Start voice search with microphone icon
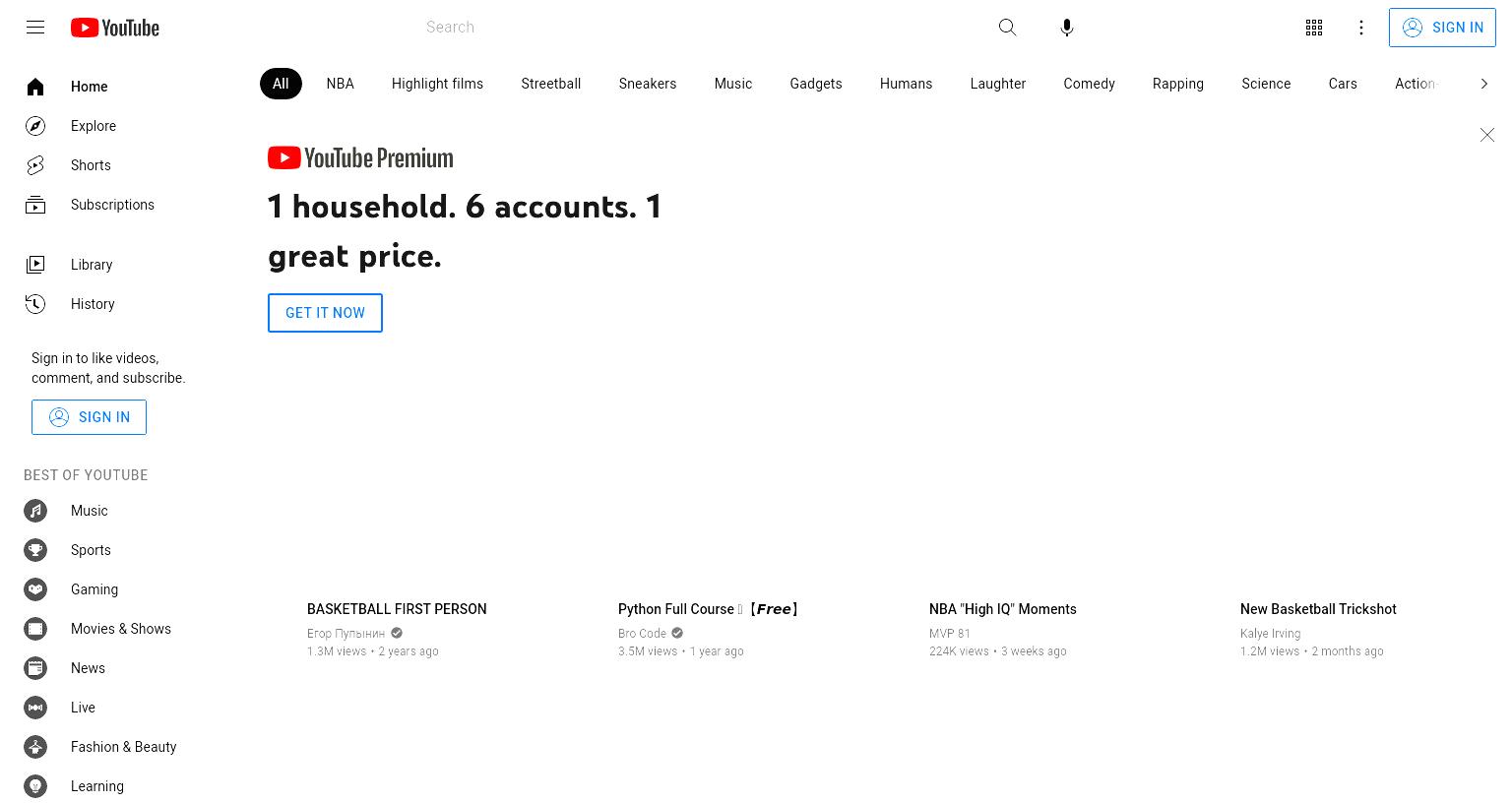 click(x=1067, y=28)
